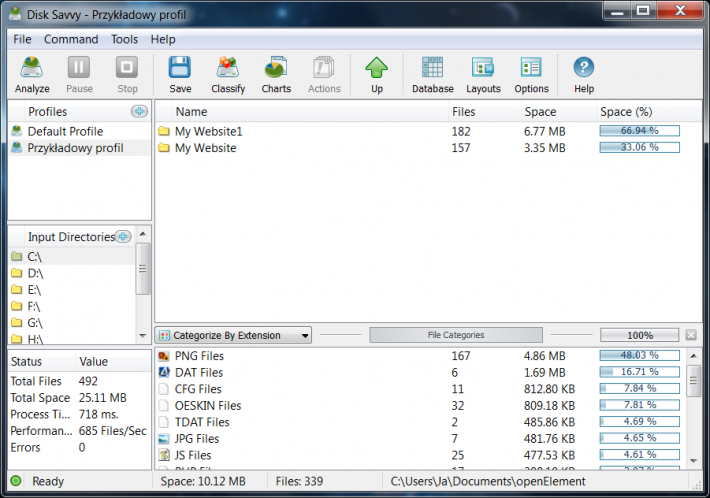
Task: Click file categories scrollbar down arrow
Action: [693, 461]
